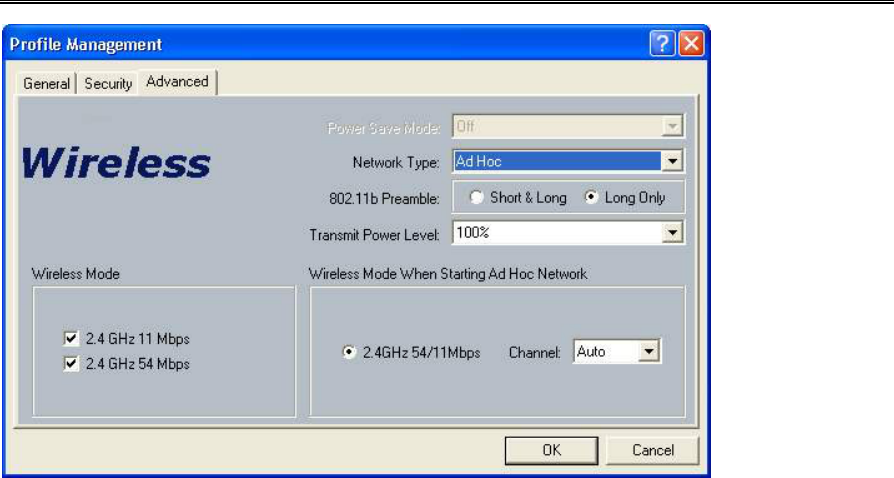Expand the Transmit Power Level dropdown arrow
The image size is (894, 478).
(672, 233)
